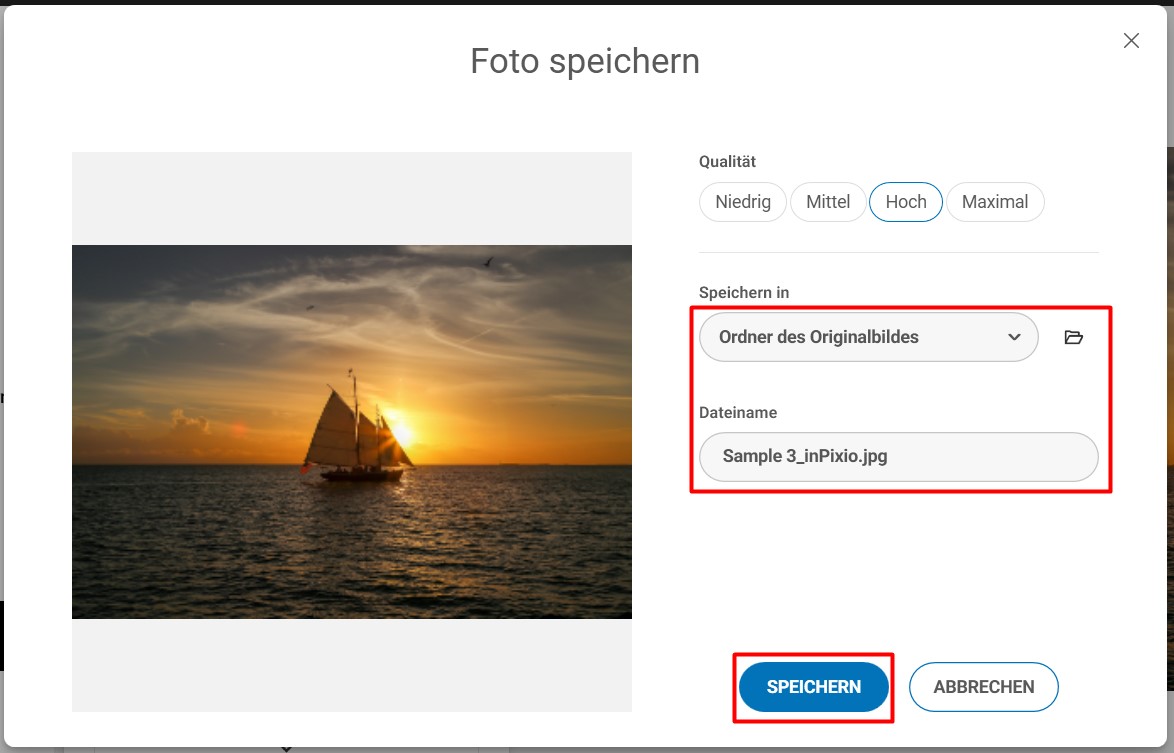Viewport: 1174px width, 753px height.
Task: Switch quality from Hoch to Maximal
Action: coord(995,201)
